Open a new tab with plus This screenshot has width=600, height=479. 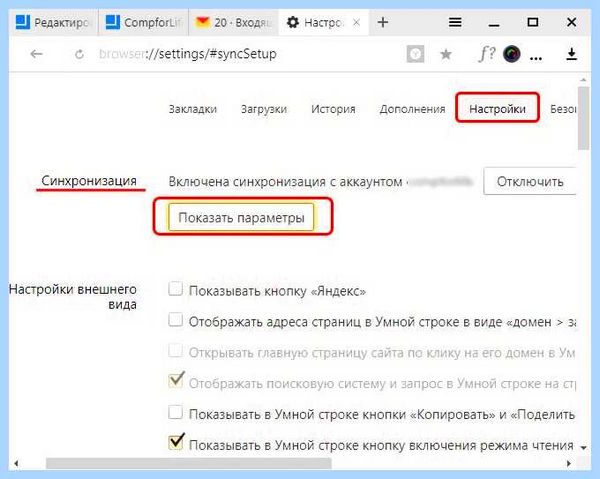point(383,22)
